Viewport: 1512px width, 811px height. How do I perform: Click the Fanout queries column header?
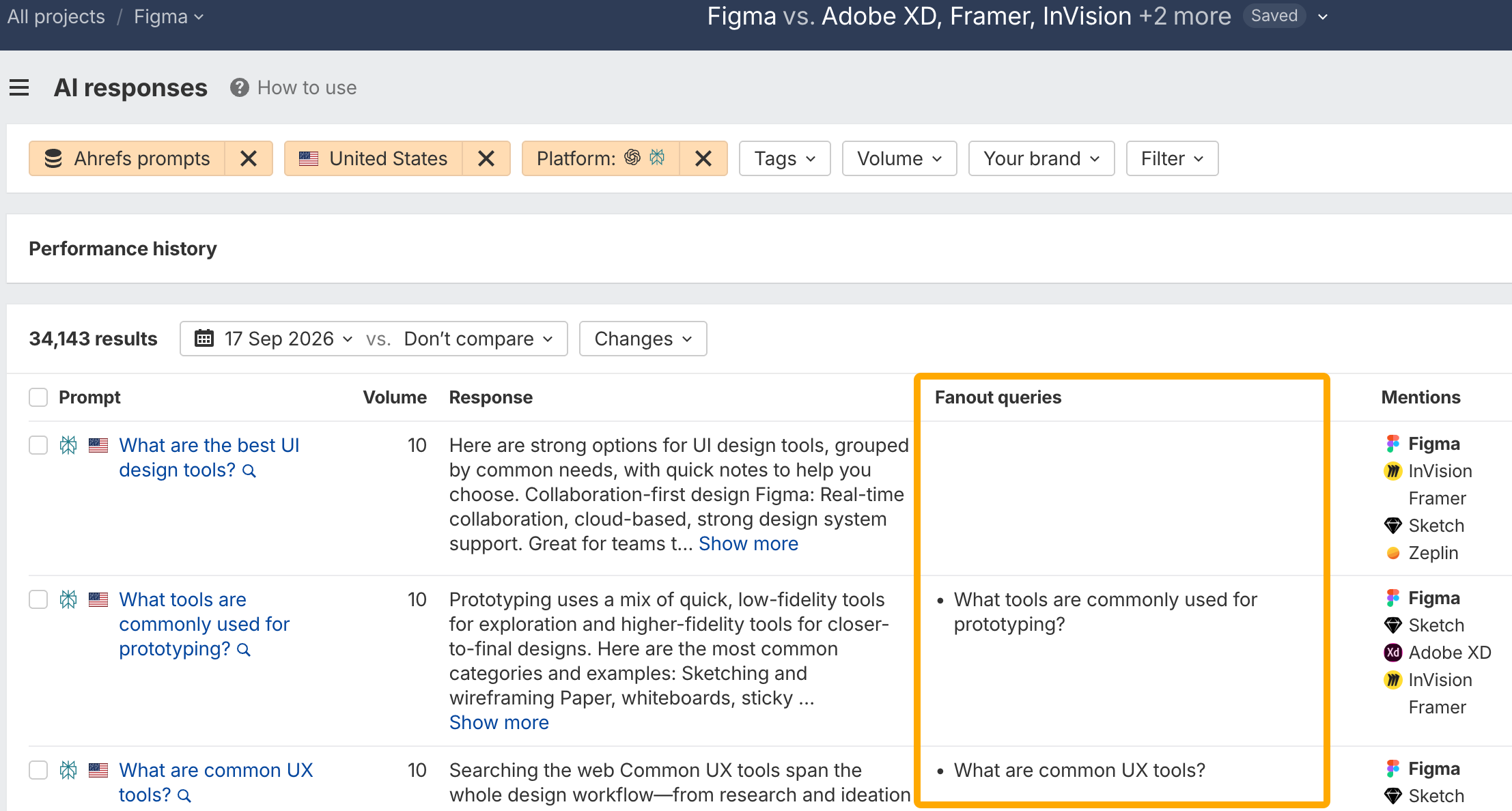(998, 397)
